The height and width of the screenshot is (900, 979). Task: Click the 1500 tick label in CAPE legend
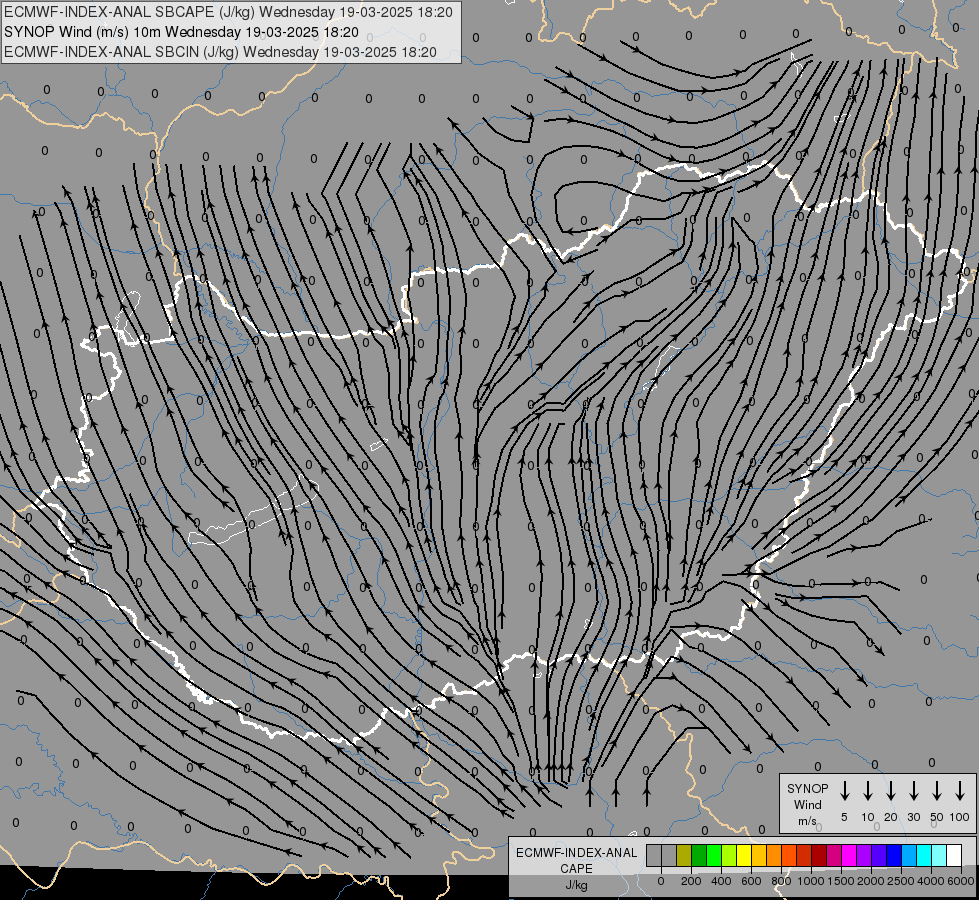[x=840, y=881]
